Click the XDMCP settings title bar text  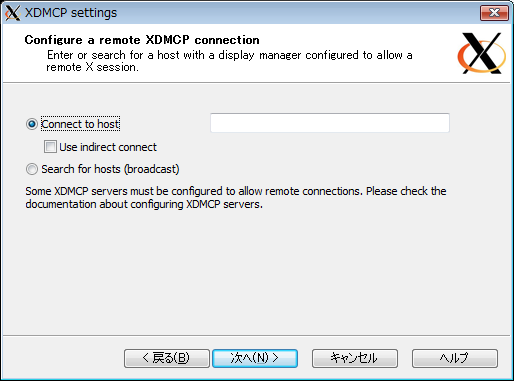(x=71, y=13)
